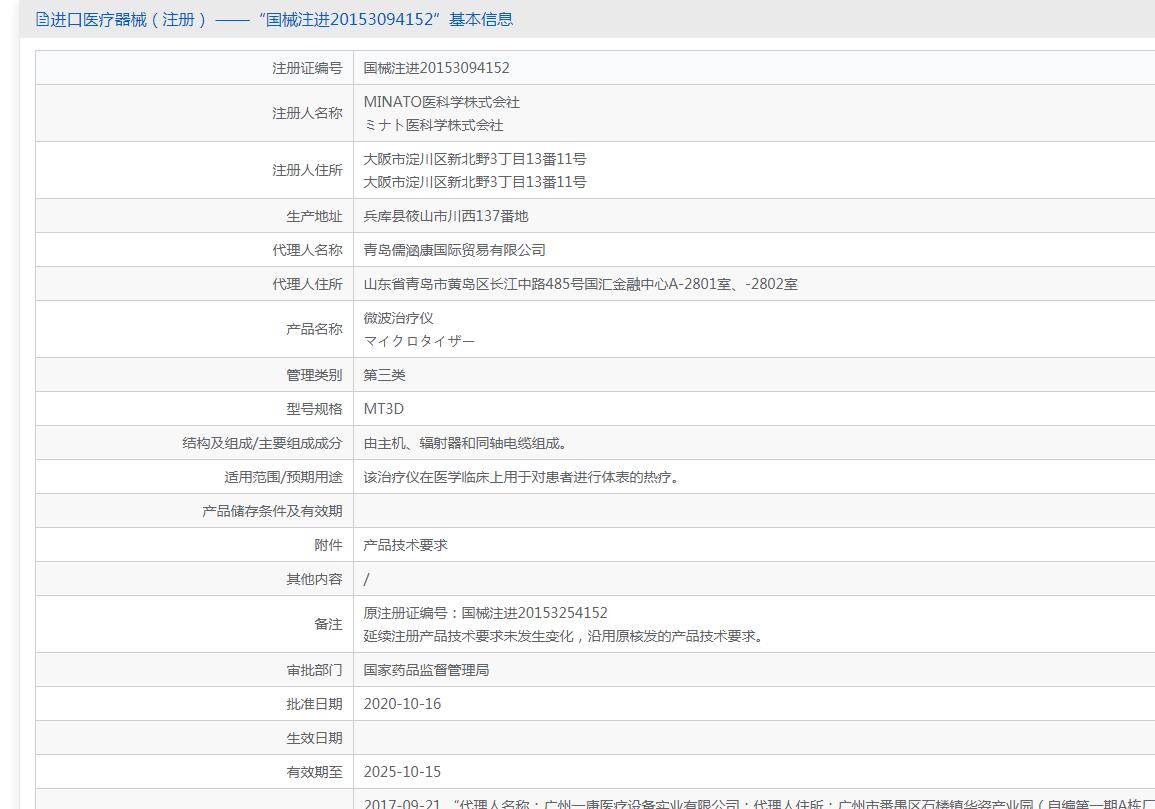Select the department 国家药品监督管理局
The width and height of the screenshot is (1155, 809).
point(426,670)
